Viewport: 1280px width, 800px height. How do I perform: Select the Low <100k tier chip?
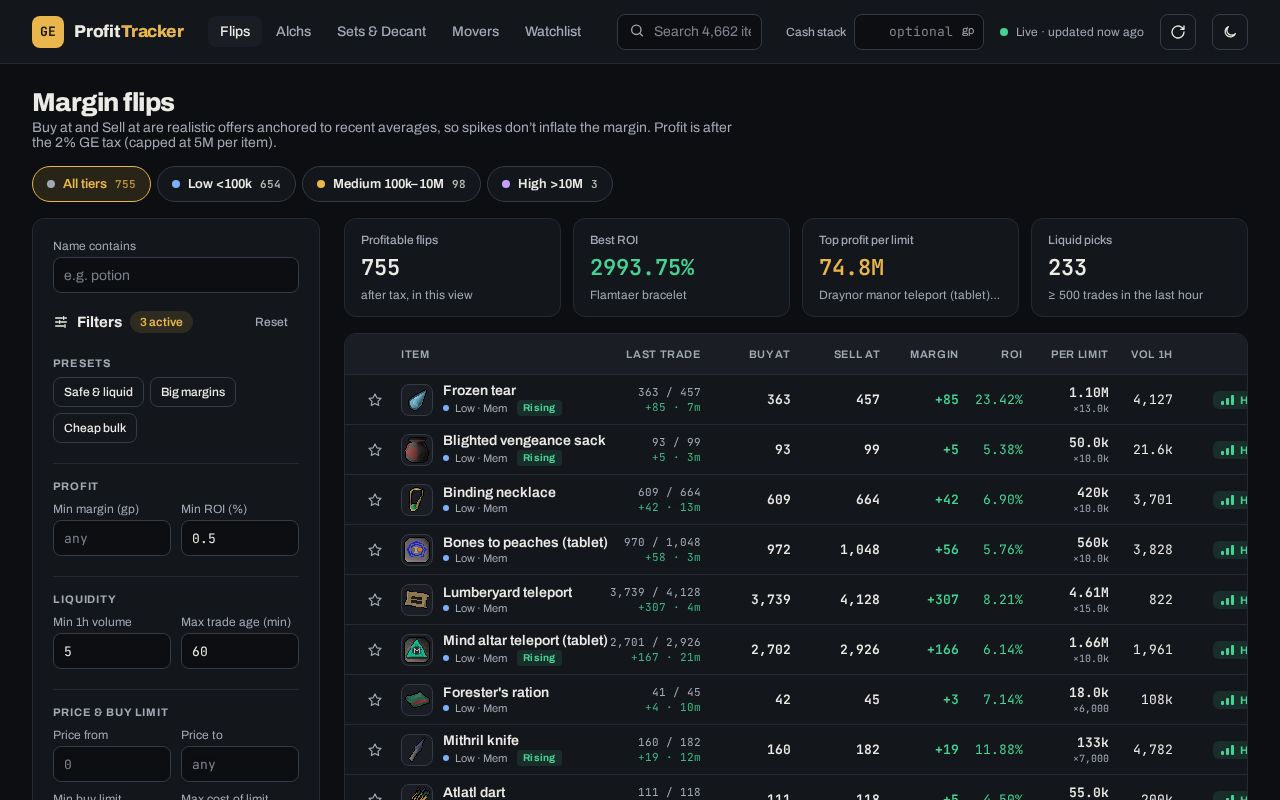pyautogui.click(x=226, y=184)
